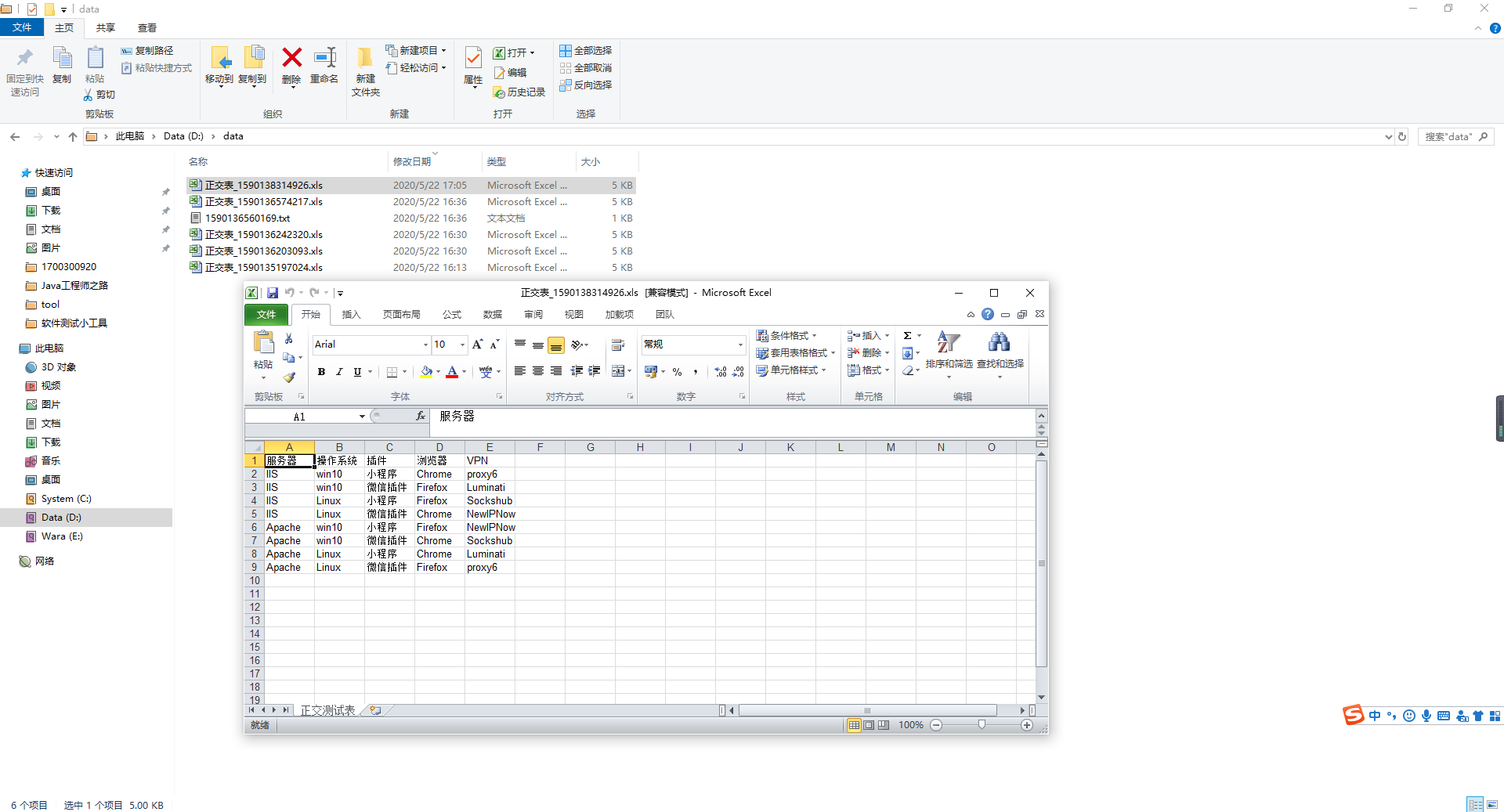Open the font name Arial dropdown

click(425, 345)
